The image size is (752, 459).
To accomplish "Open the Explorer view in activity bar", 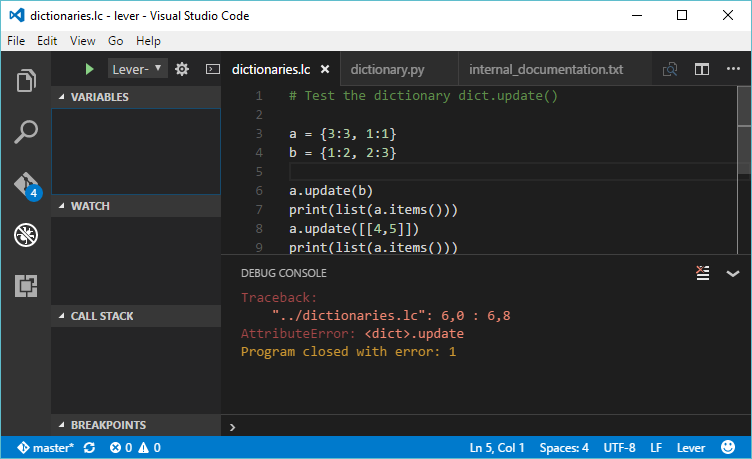I will [26, 81].
